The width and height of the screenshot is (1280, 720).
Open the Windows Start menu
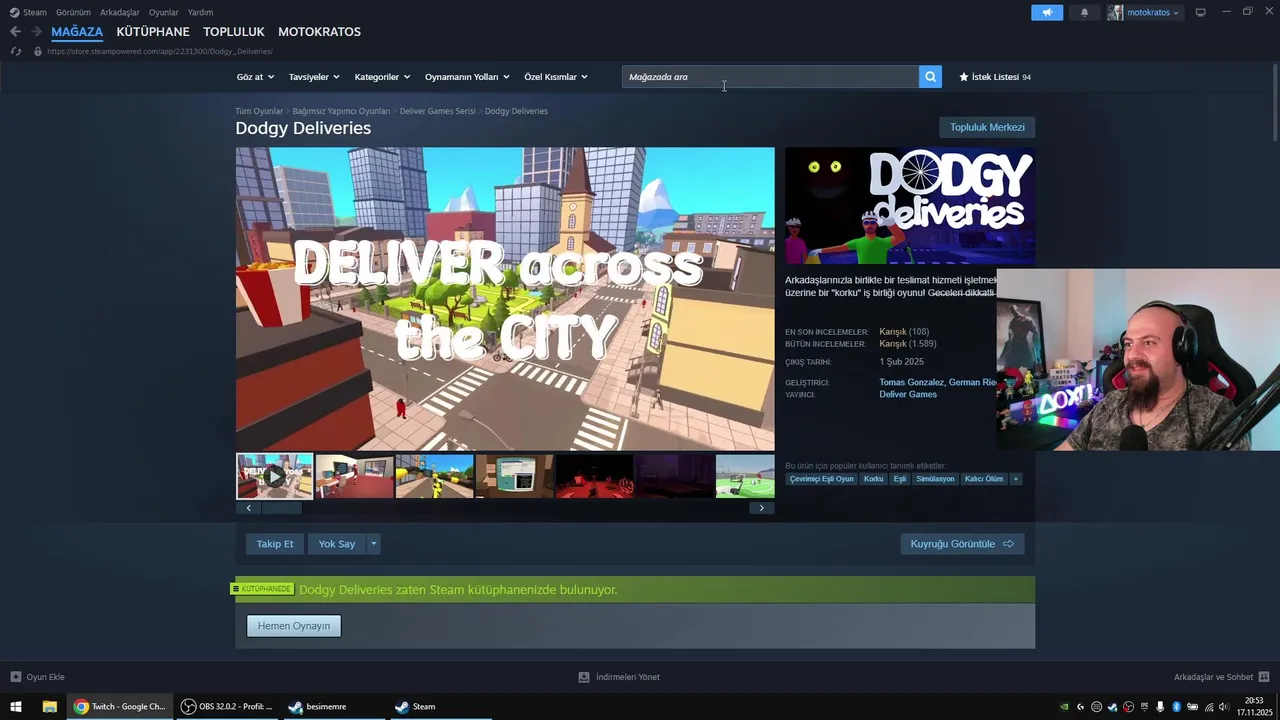point(16,707)
